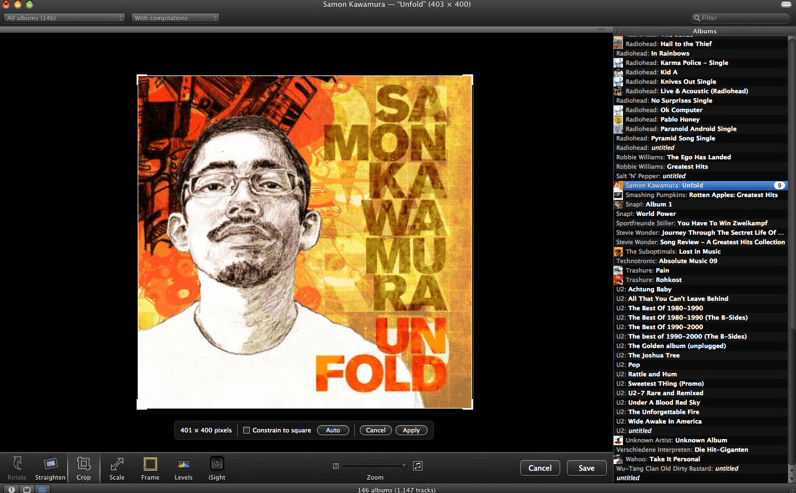Select U2: Achtung Baby
This screenshot has width=796, height=493.
click(701, 289)
